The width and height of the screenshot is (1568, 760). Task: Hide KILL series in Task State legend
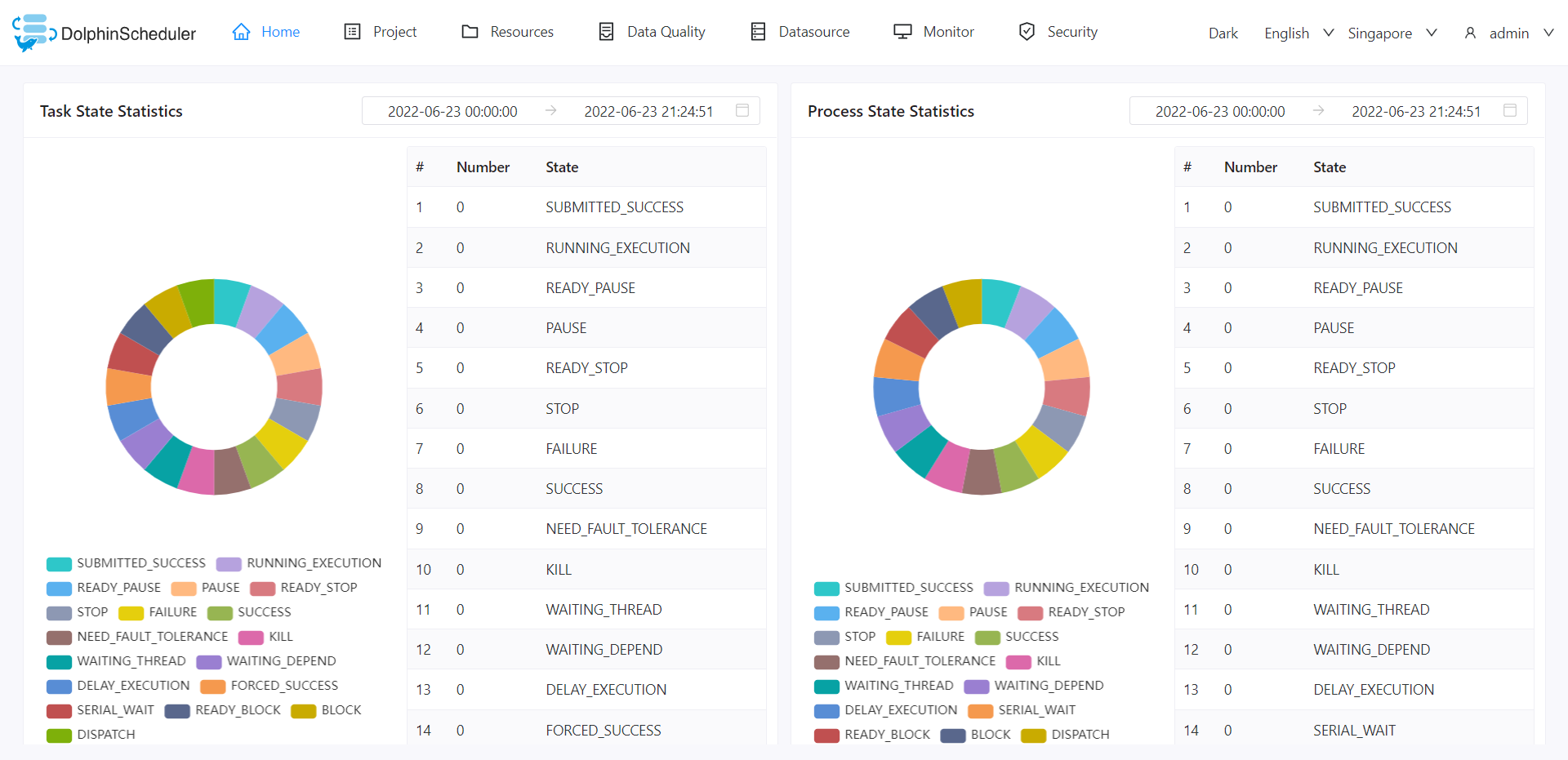point(265,637)
